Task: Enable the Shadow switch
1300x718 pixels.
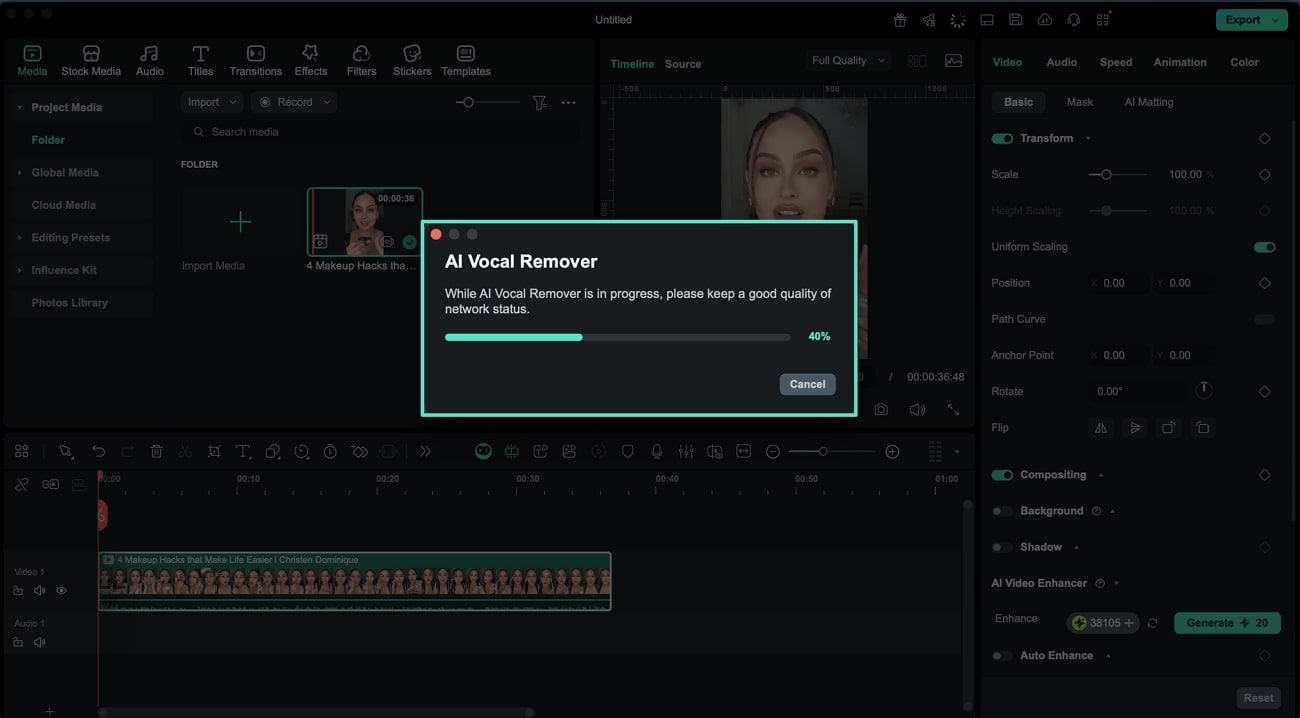Action: (1002, 547)
